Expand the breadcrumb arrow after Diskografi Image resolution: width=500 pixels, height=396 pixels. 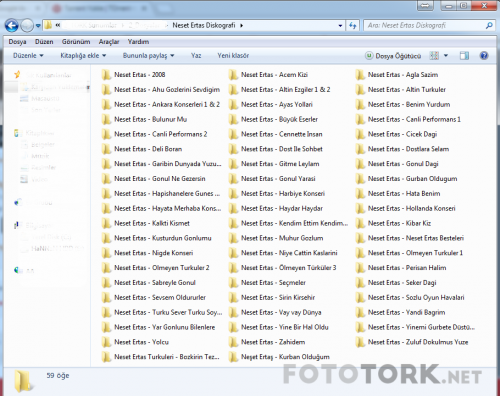point(241,25)
